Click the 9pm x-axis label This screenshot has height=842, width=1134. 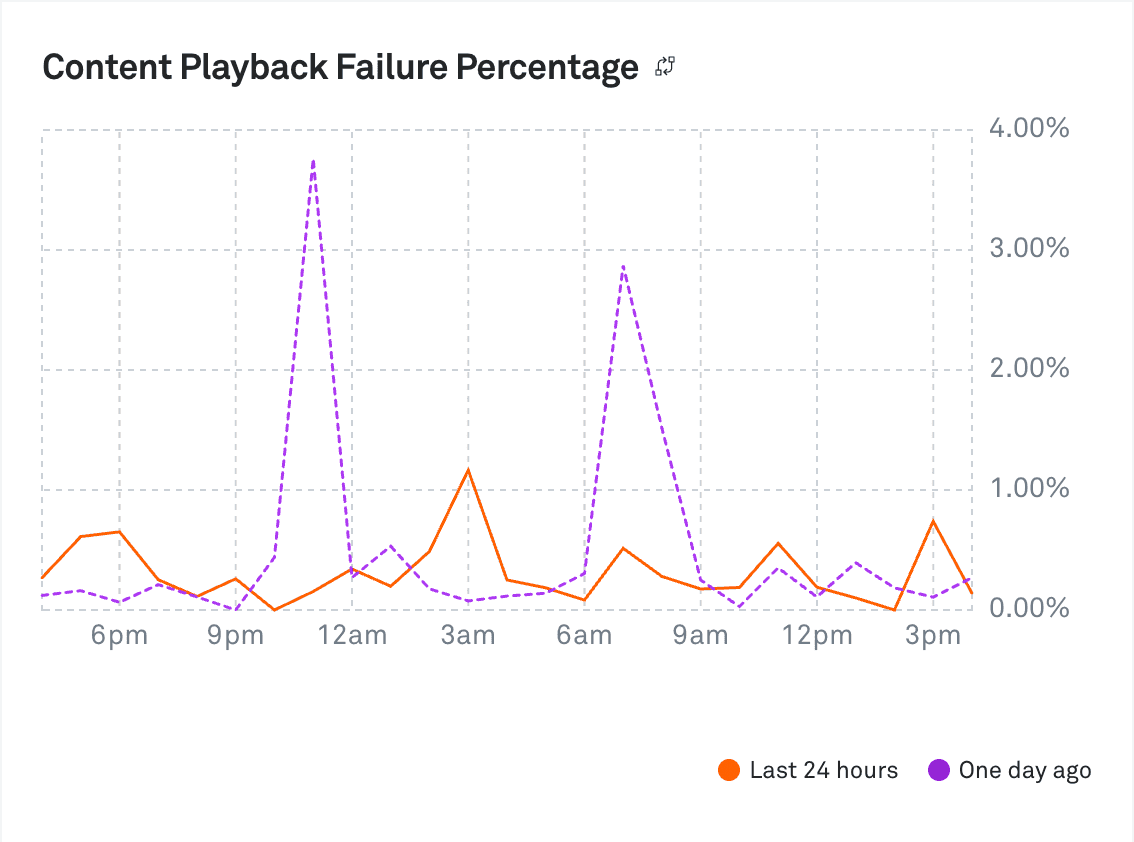[236, 636]
